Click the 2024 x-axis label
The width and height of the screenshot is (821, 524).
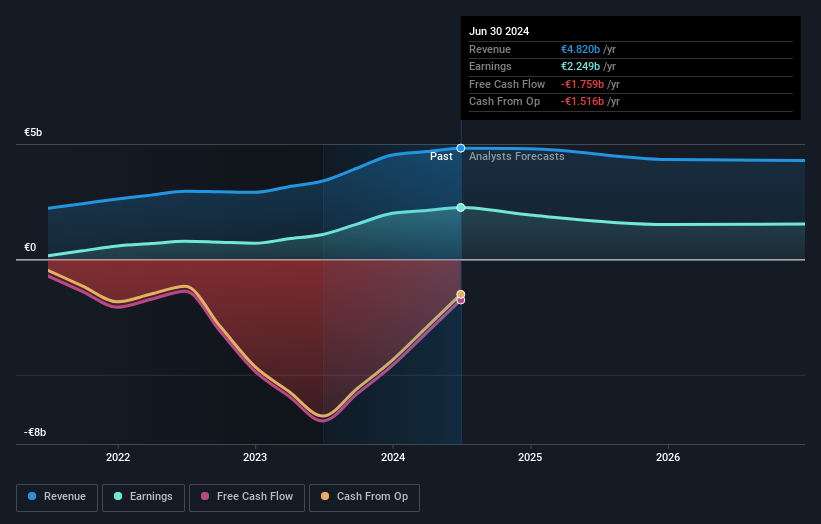[393, 458]
